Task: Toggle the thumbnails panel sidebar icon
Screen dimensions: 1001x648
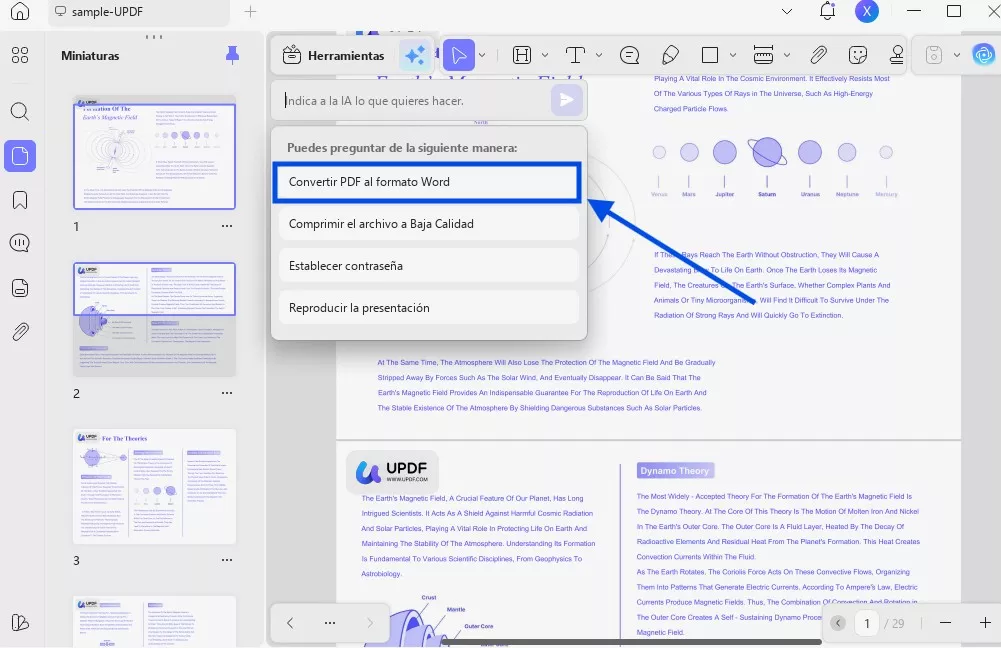Action: (x=20, y=155)
